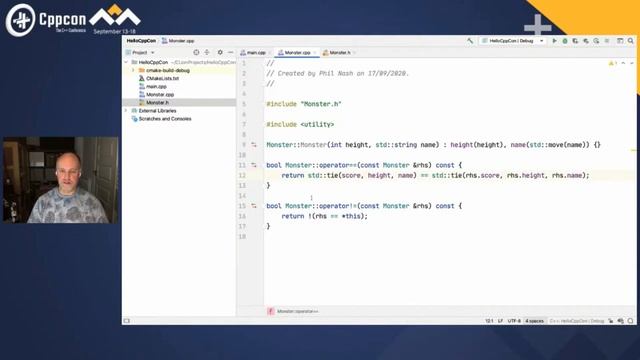Click line number 14 in gutter
This screenshot has height=360, width=640.
(242, 196)
